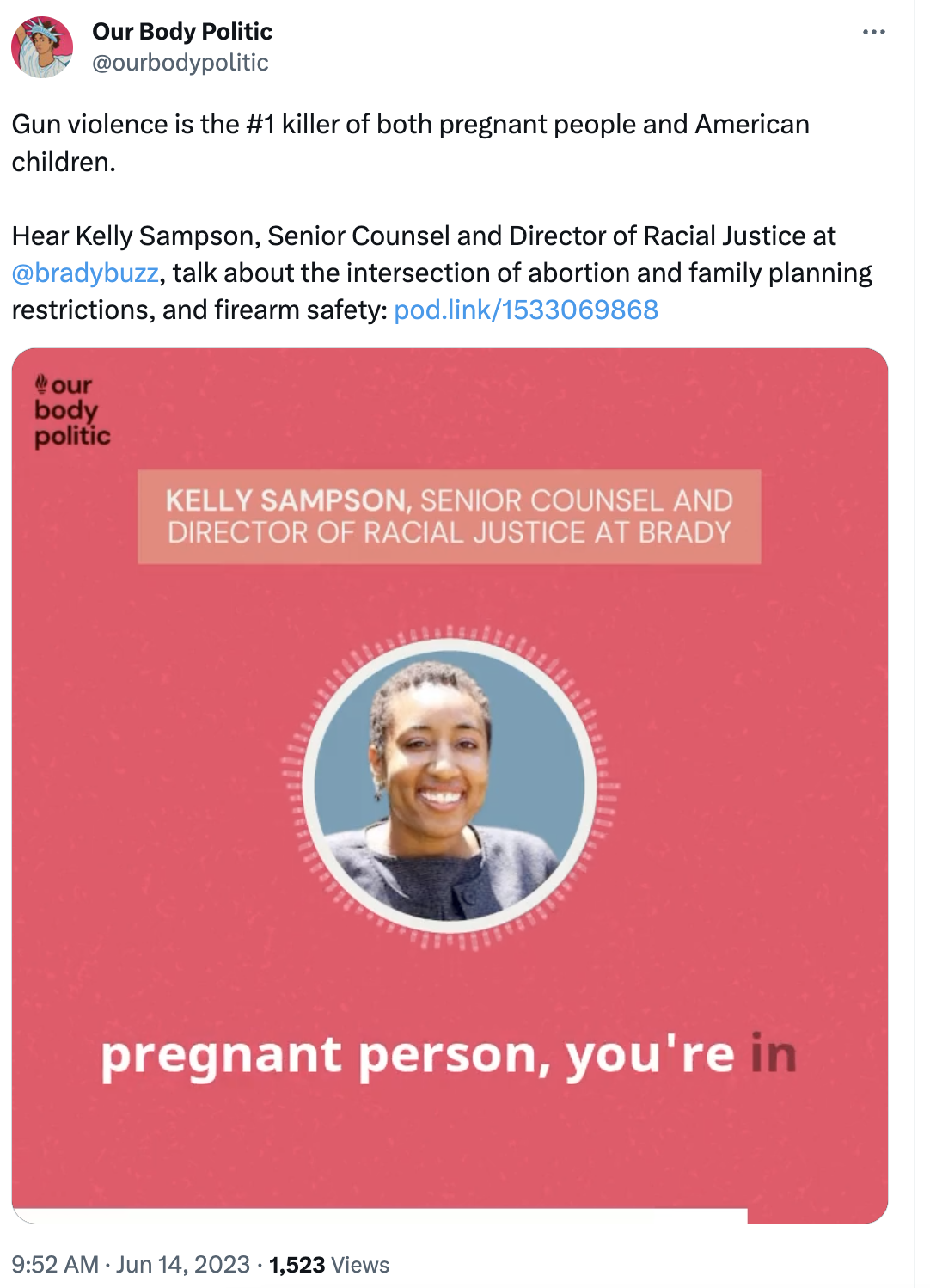The height and width of the screenshot is (1288, 930).
Task: Click the 9:52 AM timestamp
Action: [x=55, y=1265]
